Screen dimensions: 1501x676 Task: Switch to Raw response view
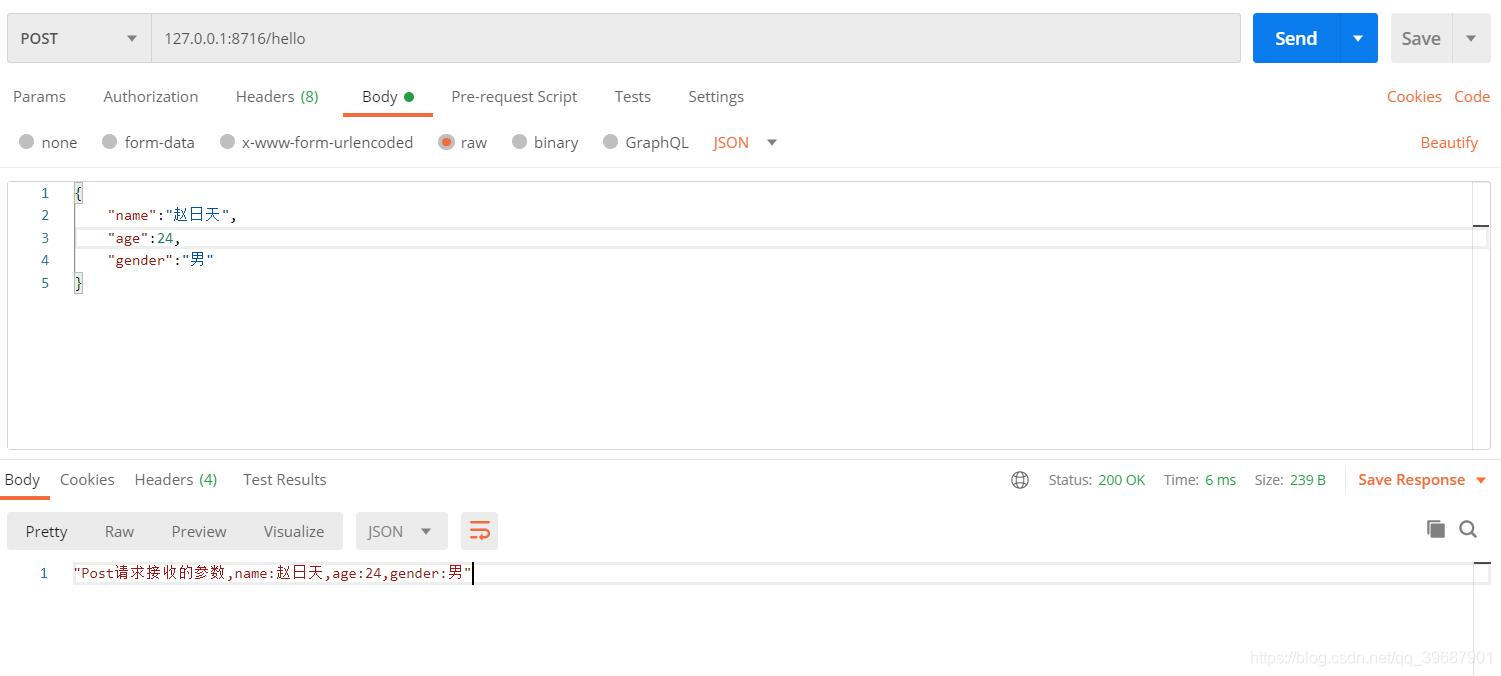tap(119, 531)
